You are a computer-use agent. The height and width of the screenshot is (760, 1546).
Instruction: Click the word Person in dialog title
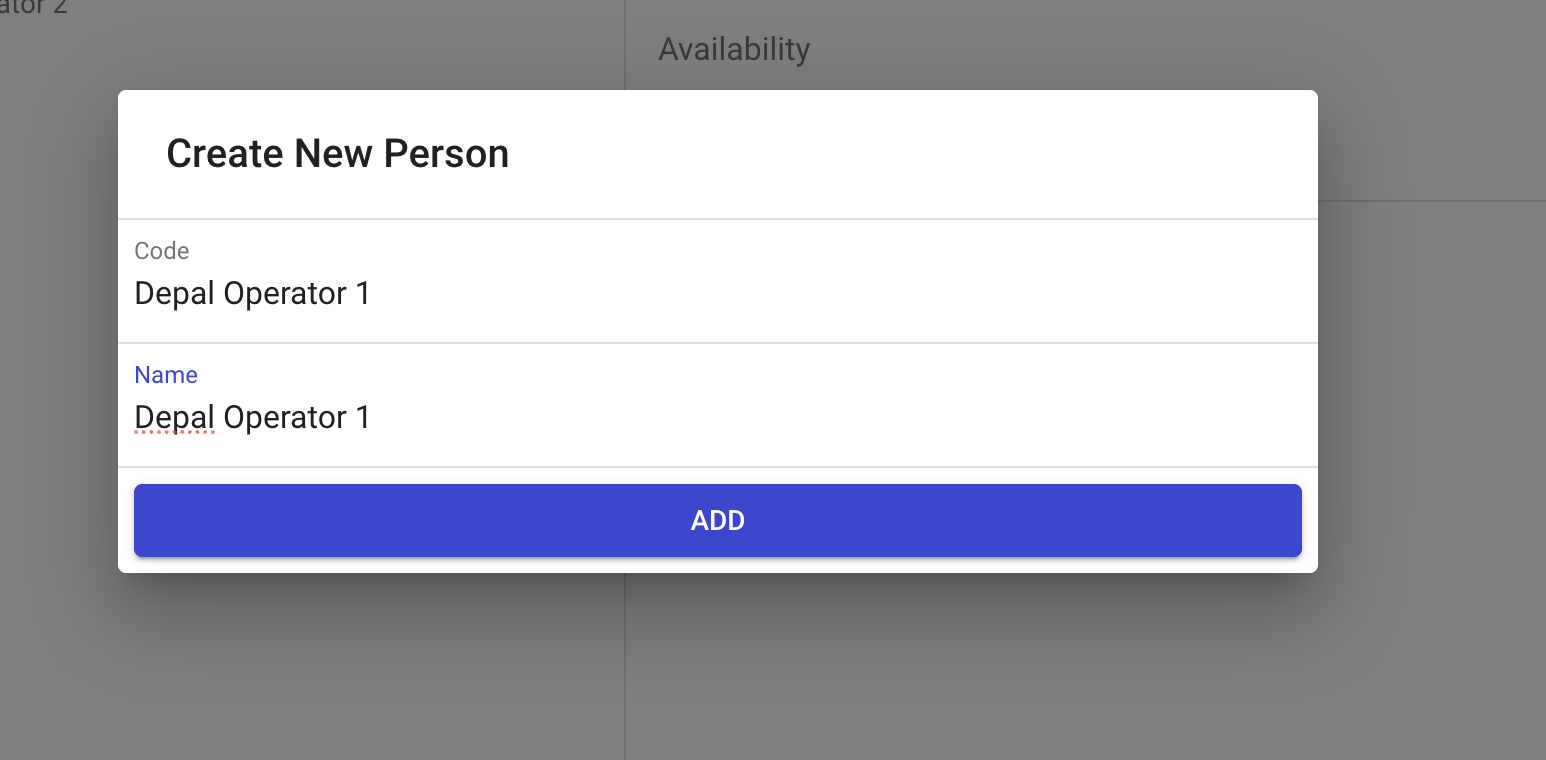click(x=446, y=154)
